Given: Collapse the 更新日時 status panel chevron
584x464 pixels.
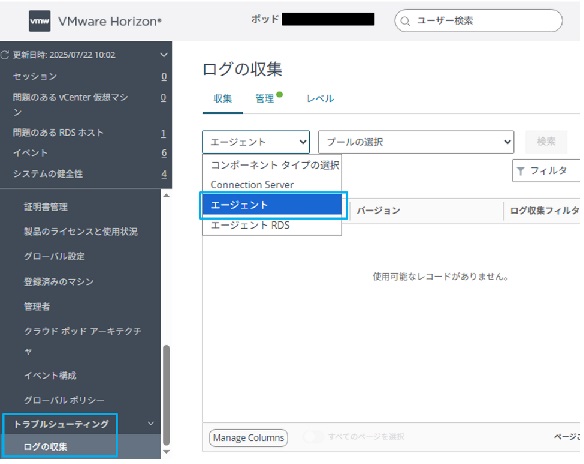Looking at the screenshot, I should (164, 55).
